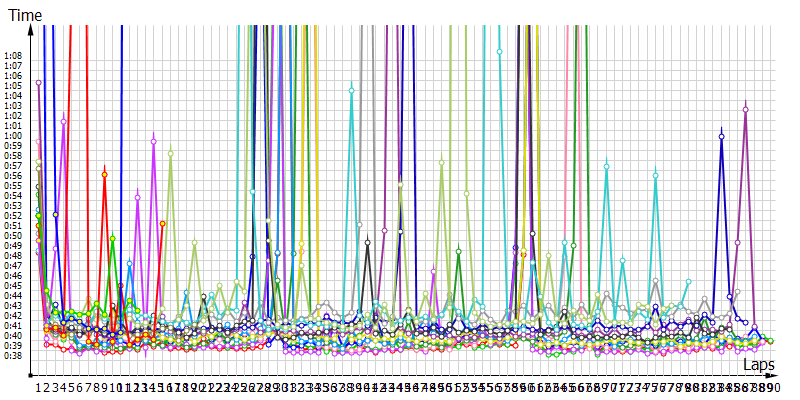Click the 1:00 tick label on the time axis
This screenshot has width=800, height=400.
point(13,136)
